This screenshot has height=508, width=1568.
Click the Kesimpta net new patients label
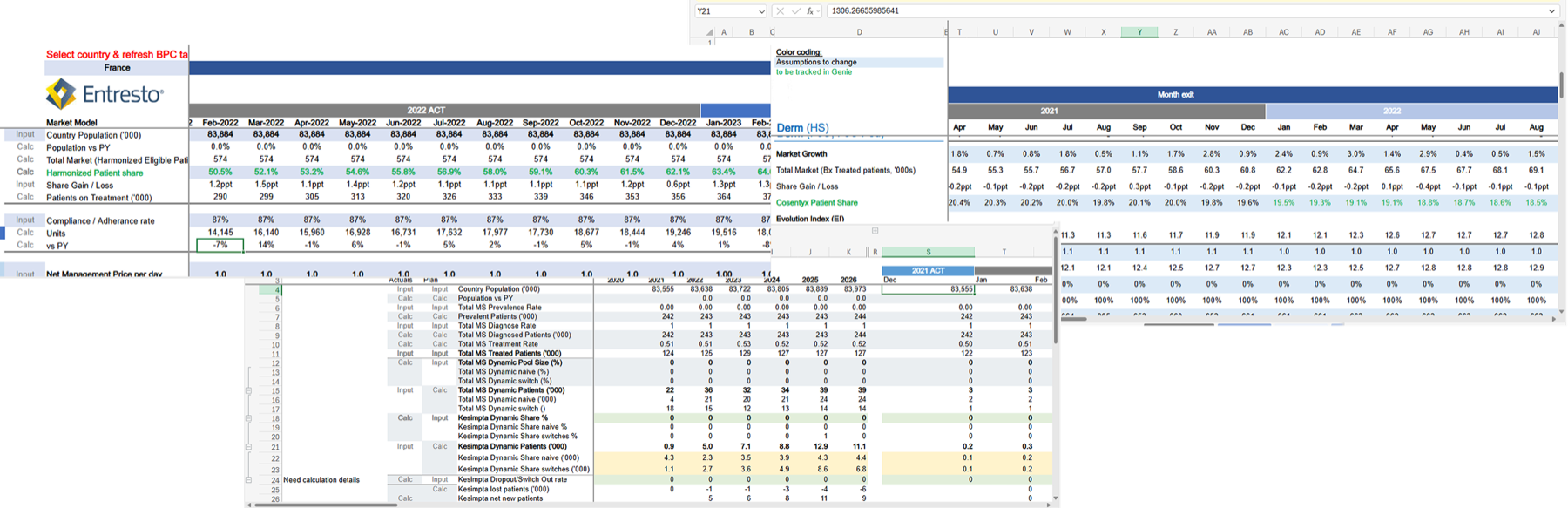[x=500, y=498]
